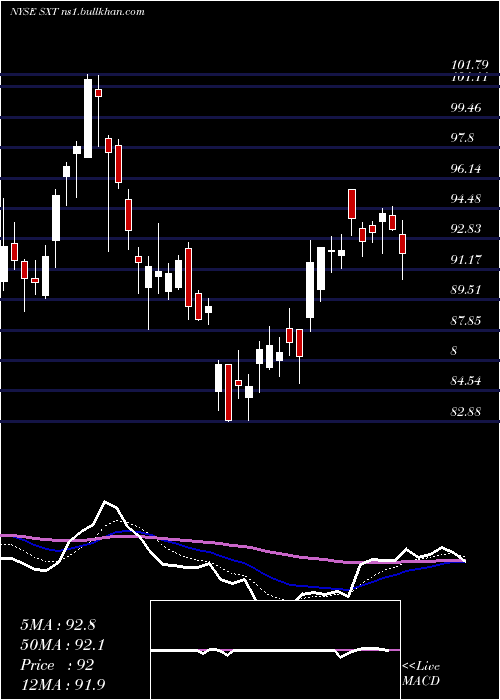This screenshot has height=700, width=500.
Task: Click the 12MA : 91.9 value
Action: (63, 685)
